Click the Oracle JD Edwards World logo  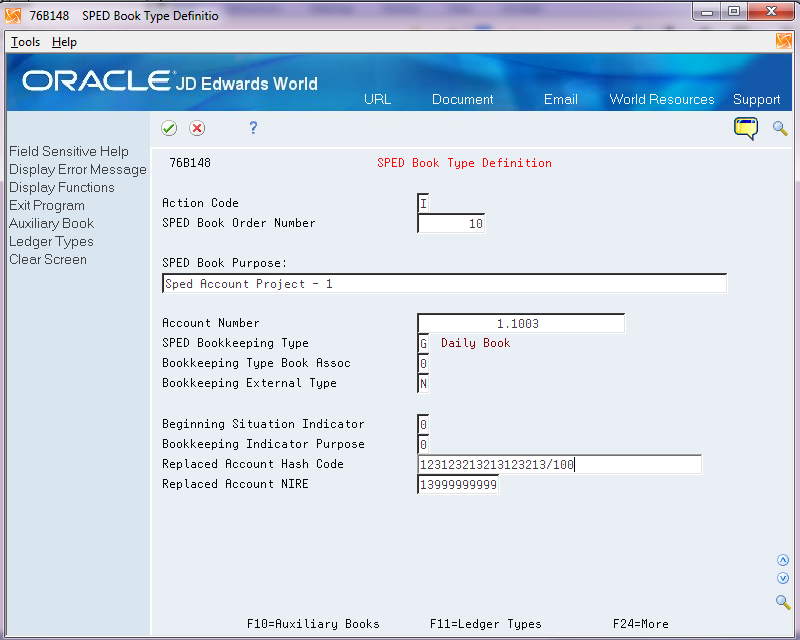point(170,82)
